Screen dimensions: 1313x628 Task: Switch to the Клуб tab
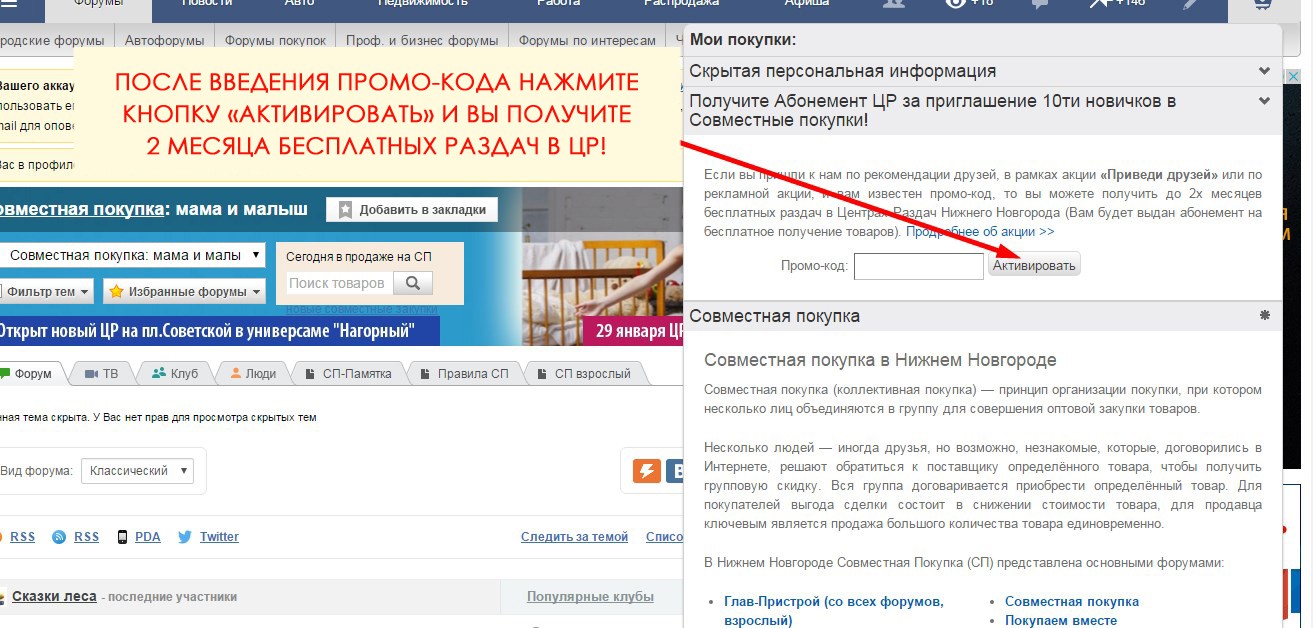click(x=175, y=374)
